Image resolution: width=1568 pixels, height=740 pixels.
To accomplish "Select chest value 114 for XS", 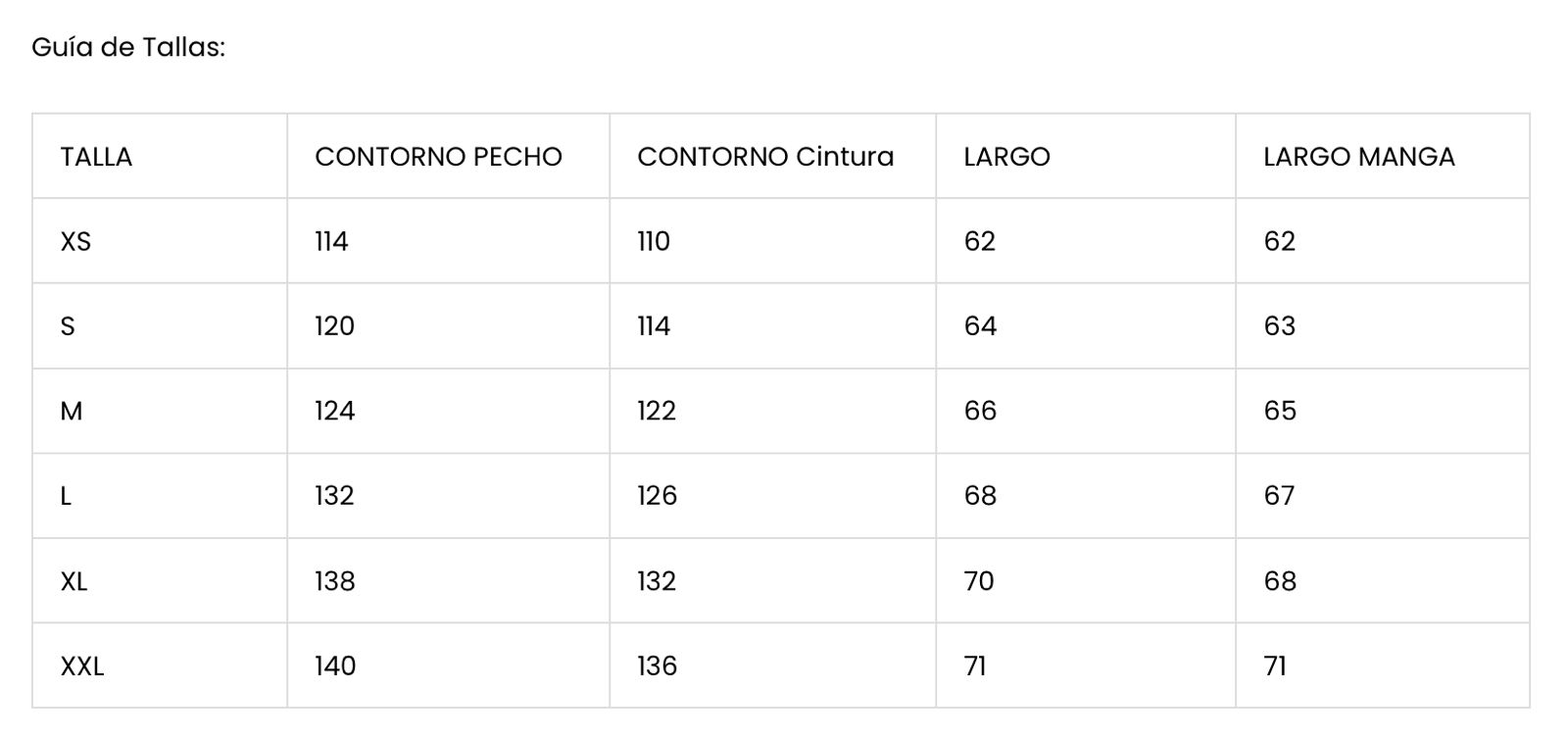I will 331,241.
